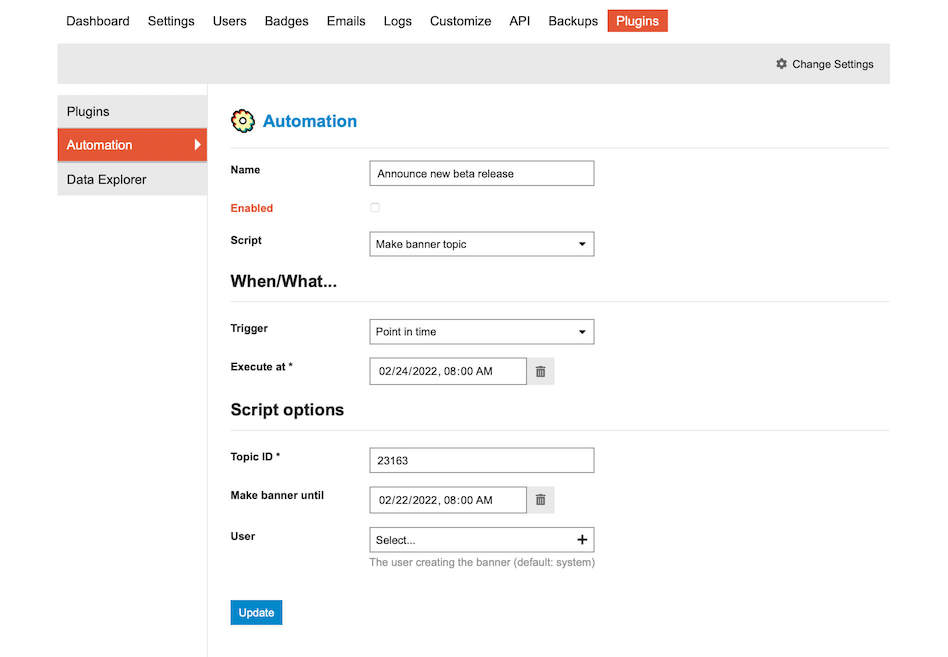Screen dimensions: 948x657
Task: Open the Script dropdown showing Make banner topic
Action: click(481, 243)
